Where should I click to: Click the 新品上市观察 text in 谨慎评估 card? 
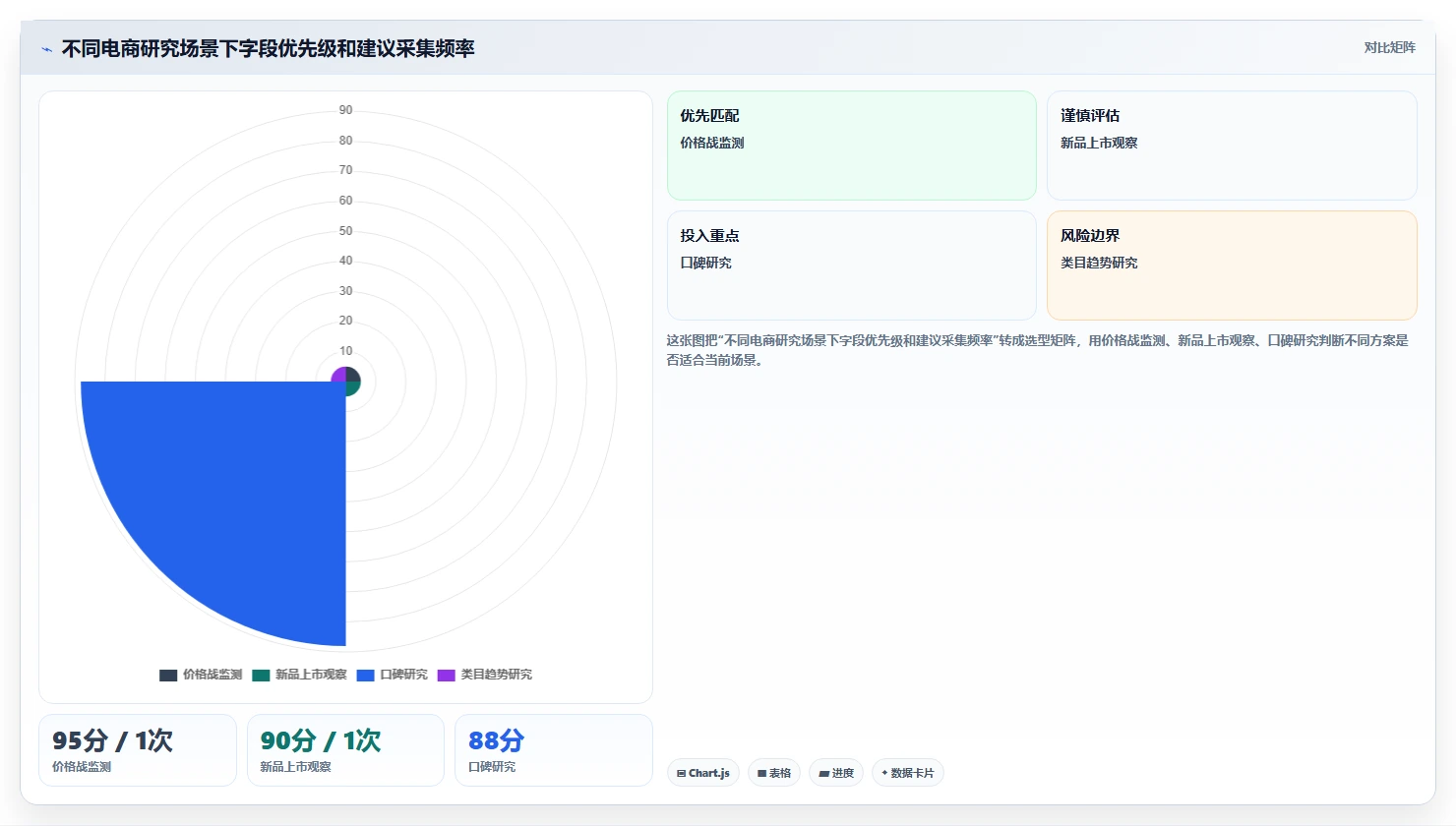click(1099, 143)
